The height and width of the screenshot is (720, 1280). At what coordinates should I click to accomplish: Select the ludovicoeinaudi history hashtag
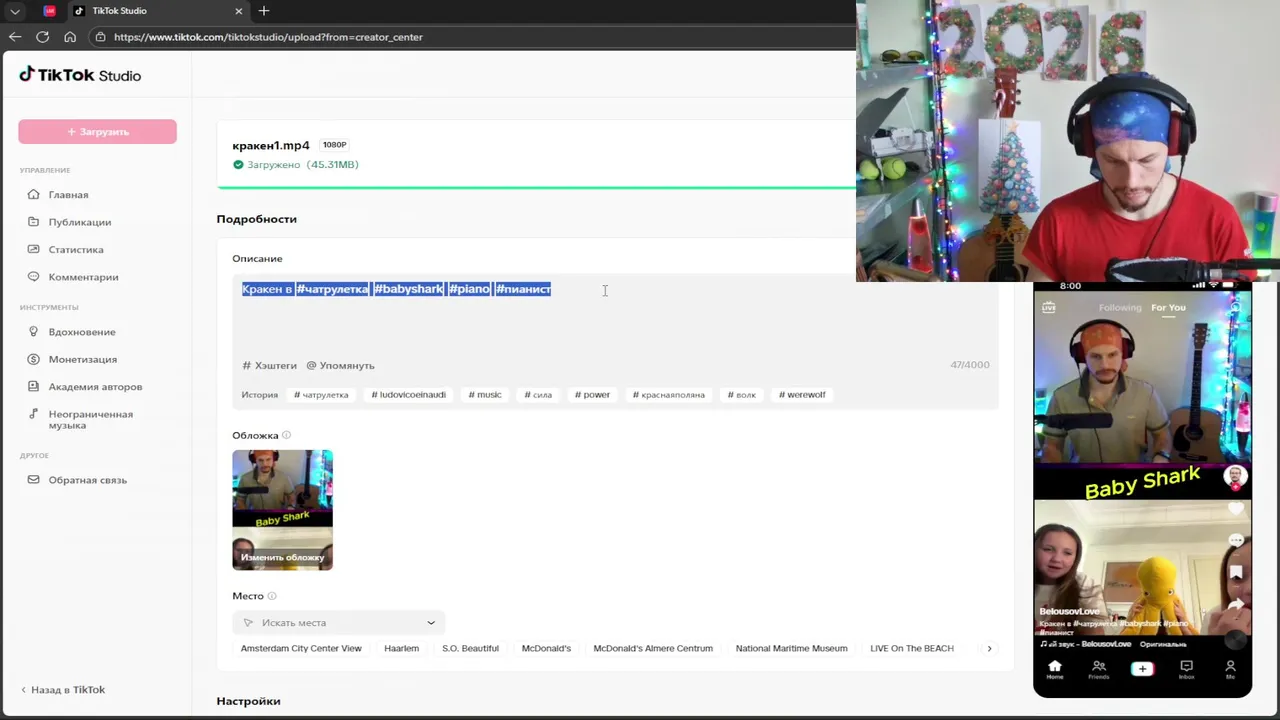click(x=409, y=395)
